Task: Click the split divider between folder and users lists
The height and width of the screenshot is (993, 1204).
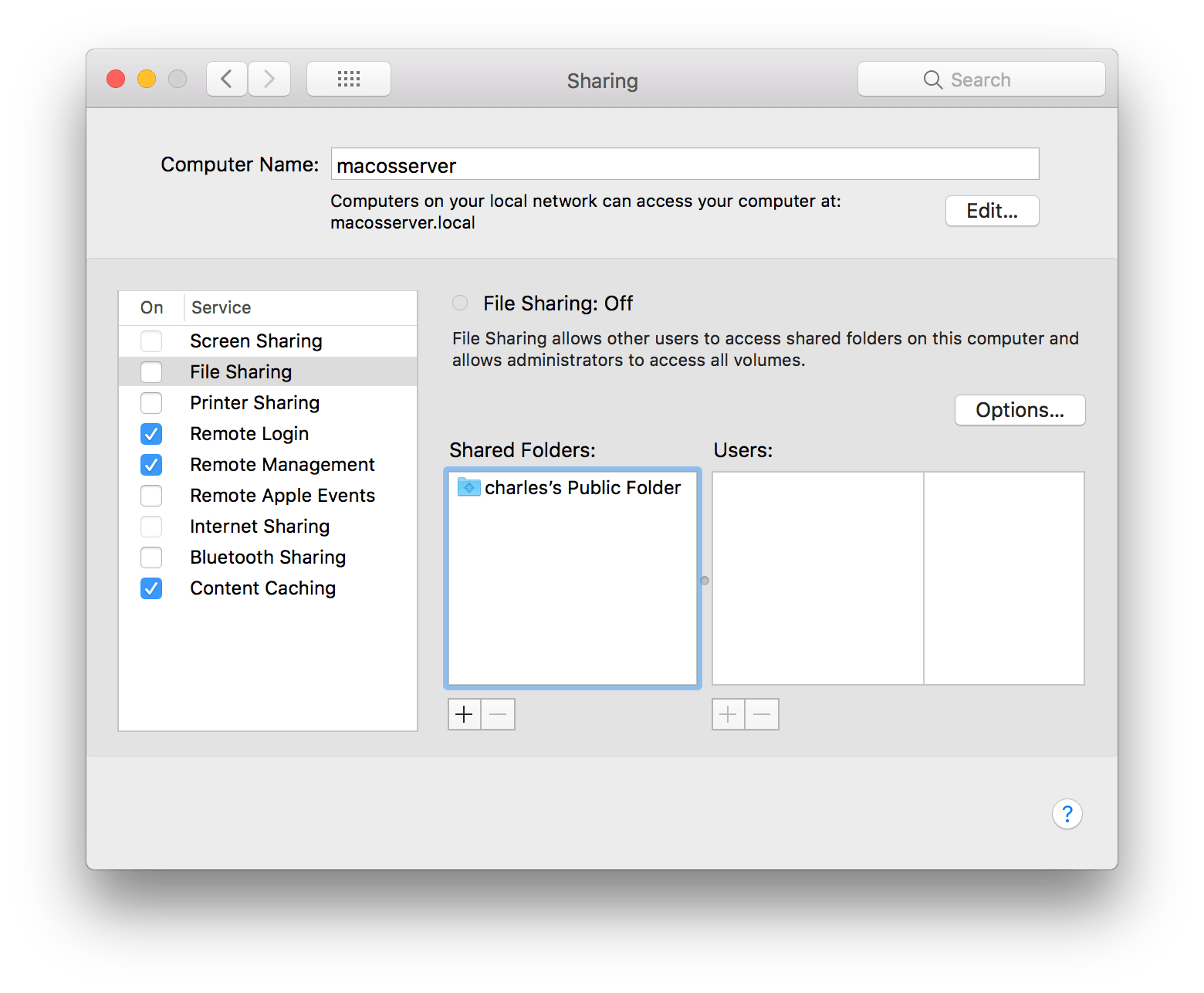Action: 705,581
